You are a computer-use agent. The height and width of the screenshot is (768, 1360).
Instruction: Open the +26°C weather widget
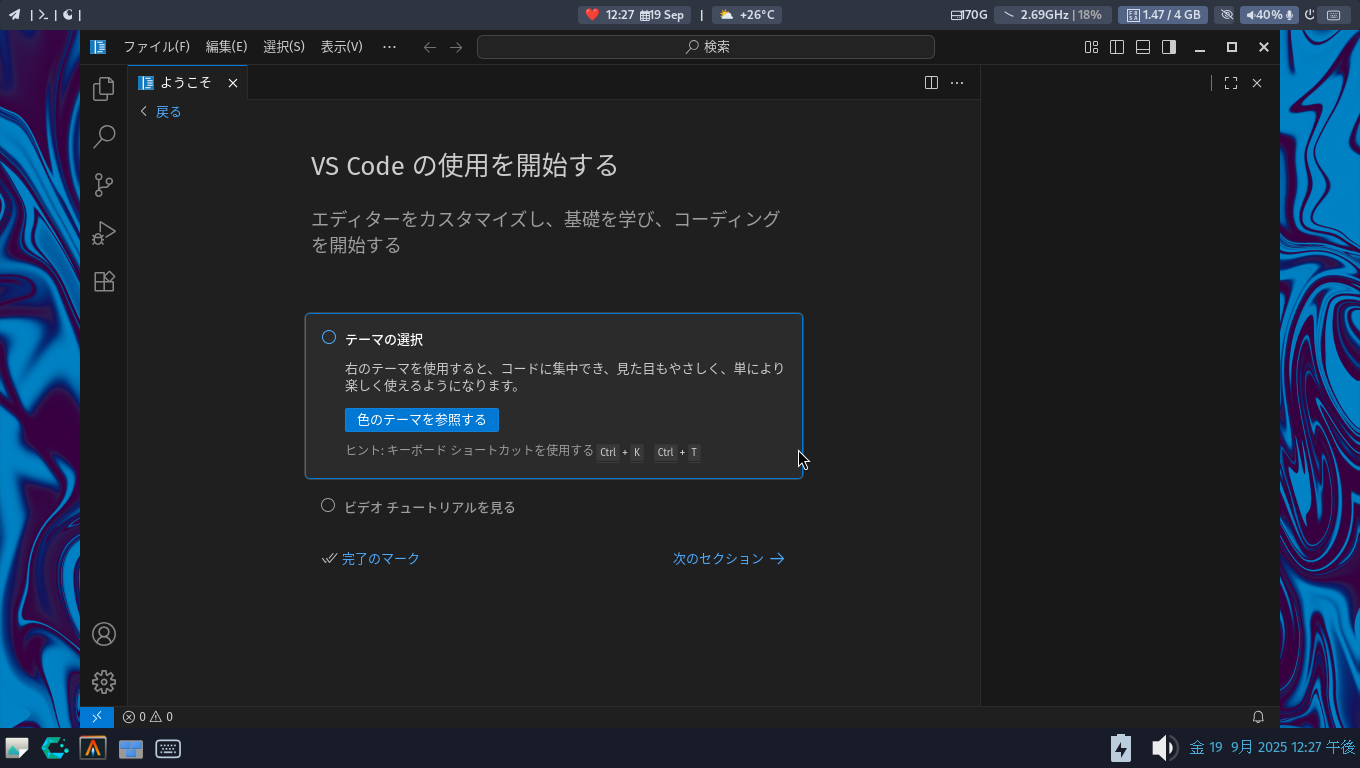[x=747, y=15]
